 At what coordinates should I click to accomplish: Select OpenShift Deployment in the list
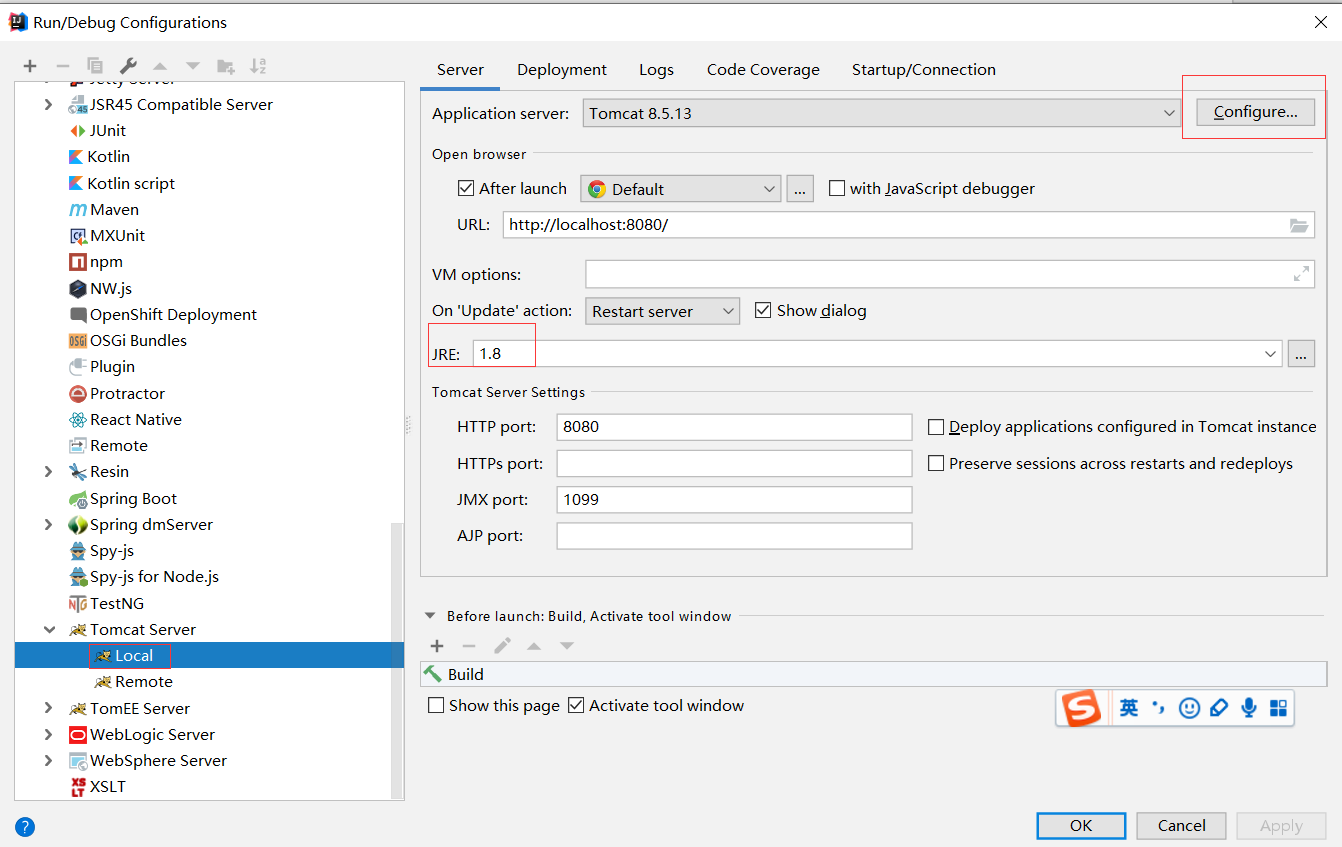click(173, 314)
